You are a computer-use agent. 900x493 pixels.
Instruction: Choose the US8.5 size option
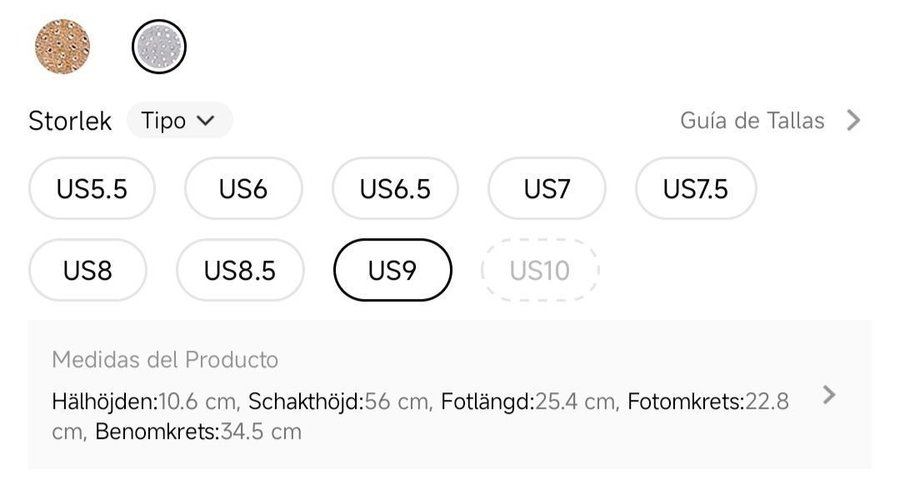point(240,270)
